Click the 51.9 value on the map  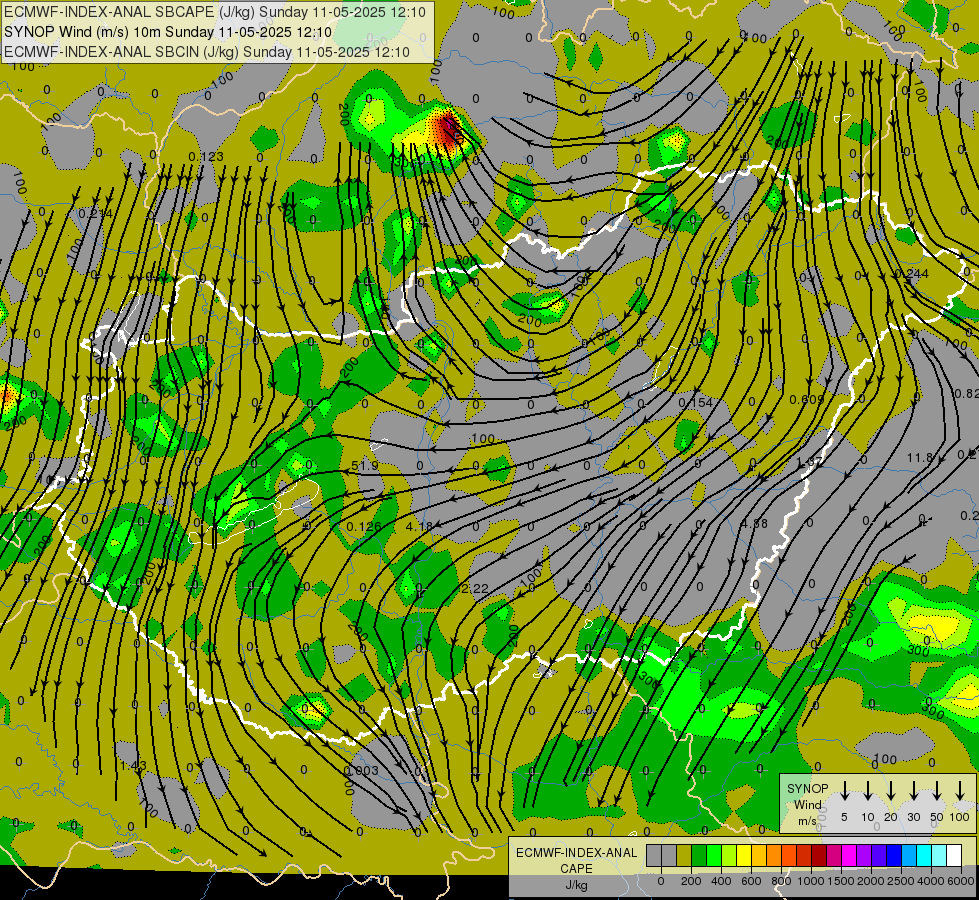(x=365, y=466)
